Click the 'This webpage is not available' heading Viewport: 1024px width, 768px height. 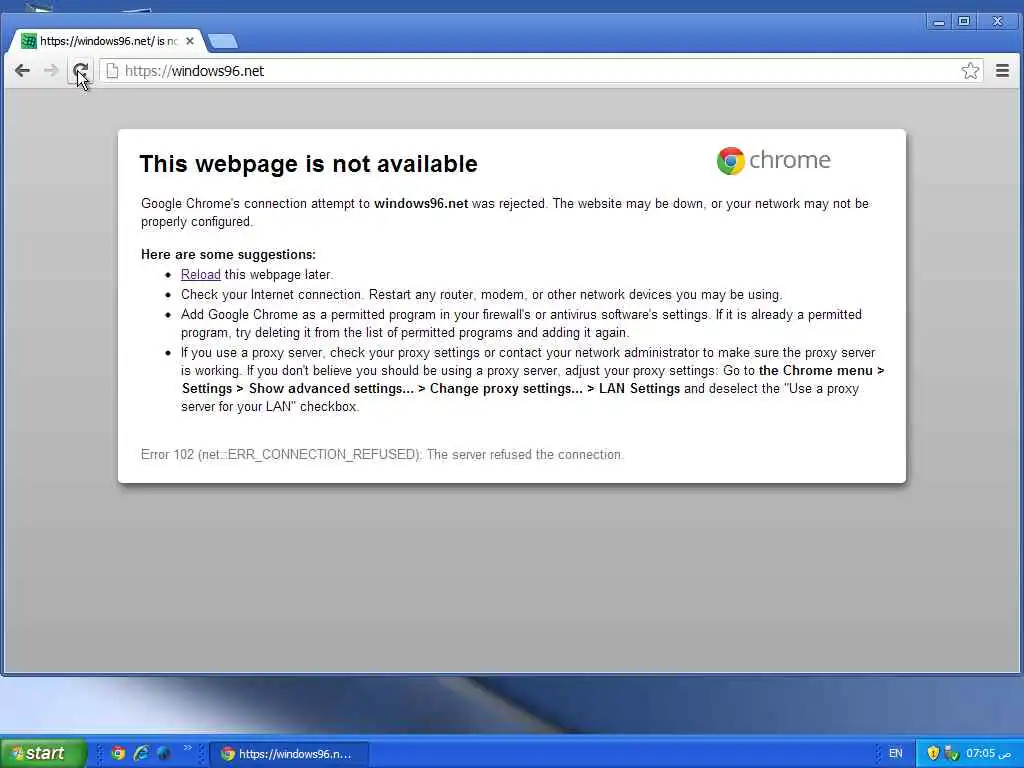pyautogui.click(x=308, y=163)
